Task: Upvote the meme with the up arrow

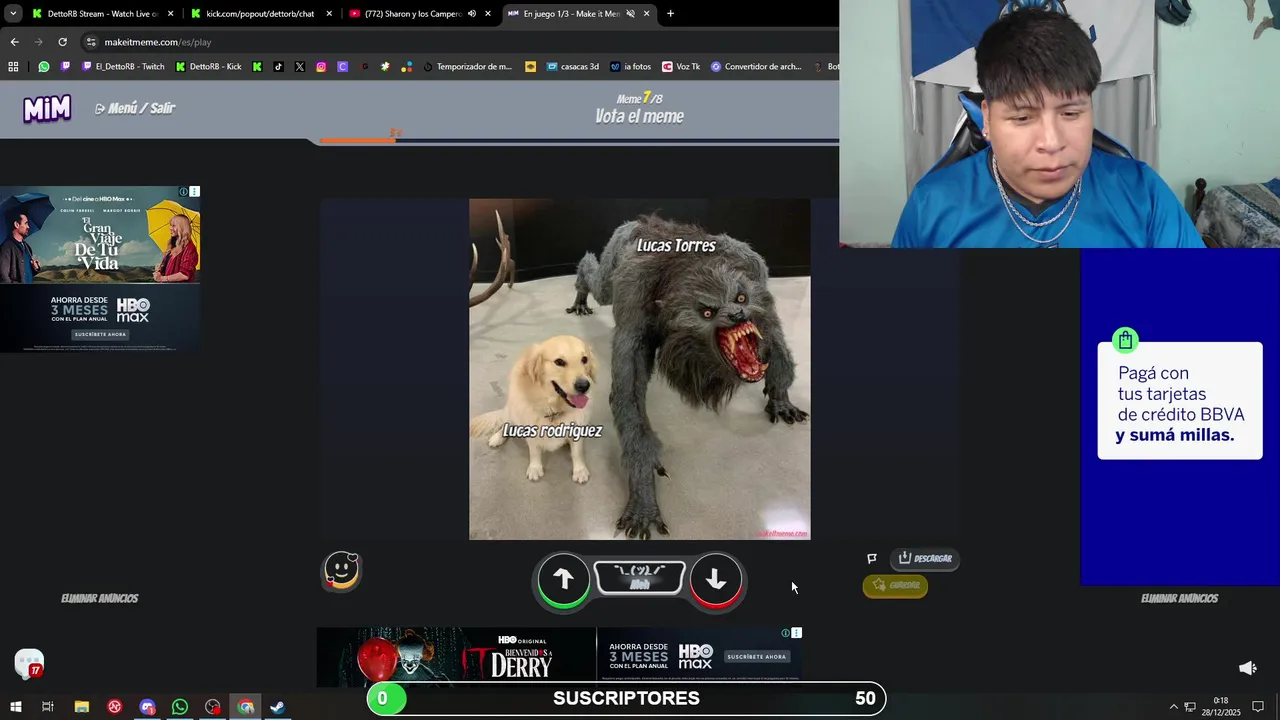Action: pos(563,579)
